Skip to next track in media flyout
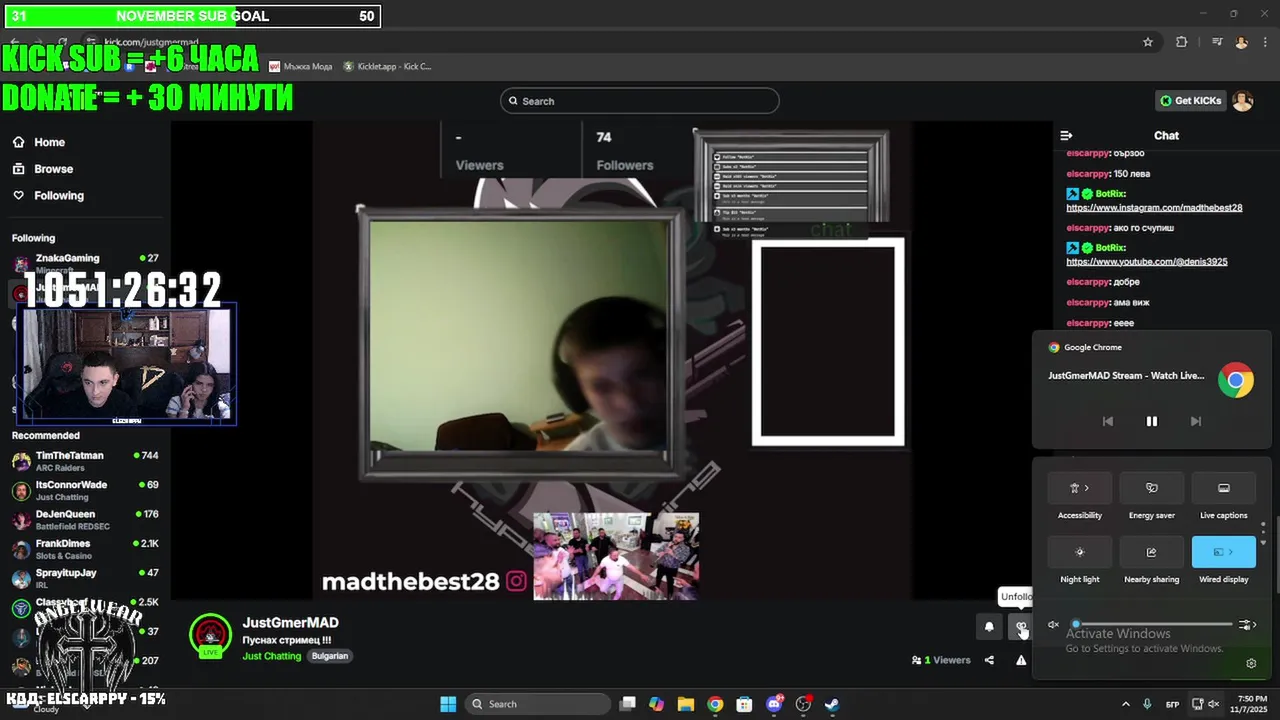Viewport: 1280px width, 720px height. (1195, 421)
